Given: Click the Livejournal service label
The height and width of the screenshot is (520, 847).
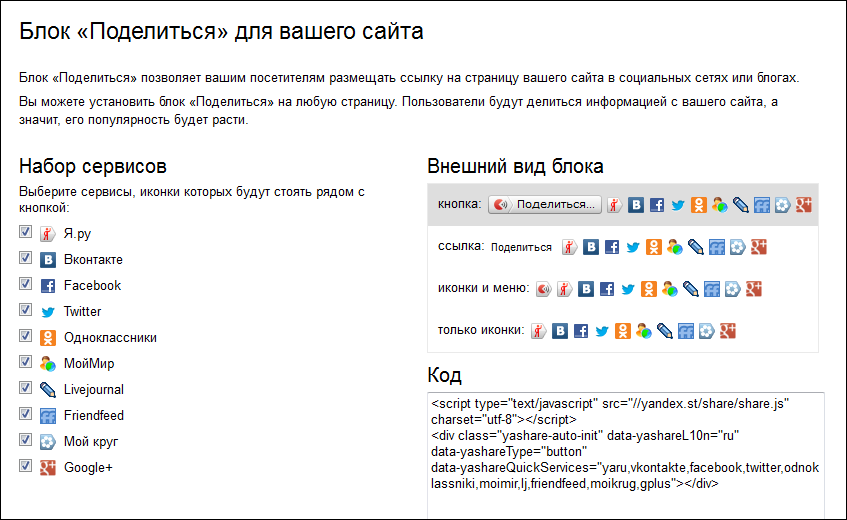Looking at the screenshot, I should (x=93, y=389).
